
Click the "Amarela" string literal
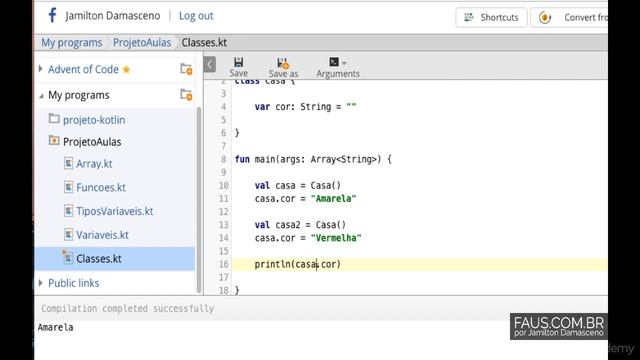coord(333,199)
